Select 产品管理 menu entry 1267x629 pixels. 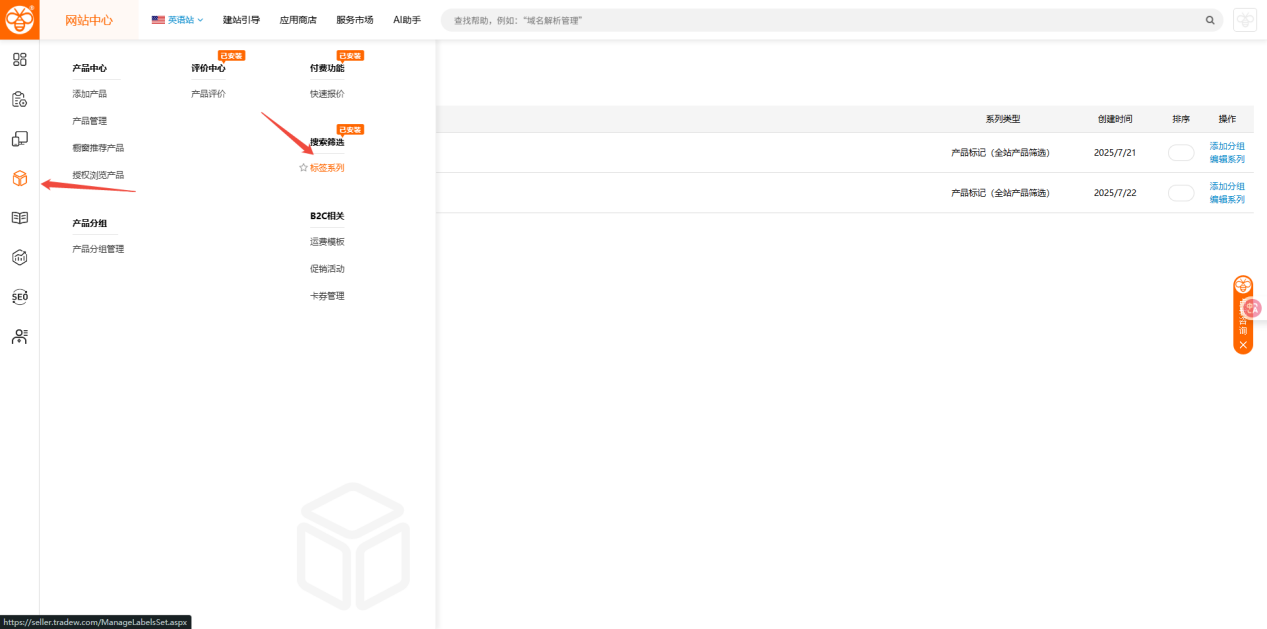(x=89, y=121)
